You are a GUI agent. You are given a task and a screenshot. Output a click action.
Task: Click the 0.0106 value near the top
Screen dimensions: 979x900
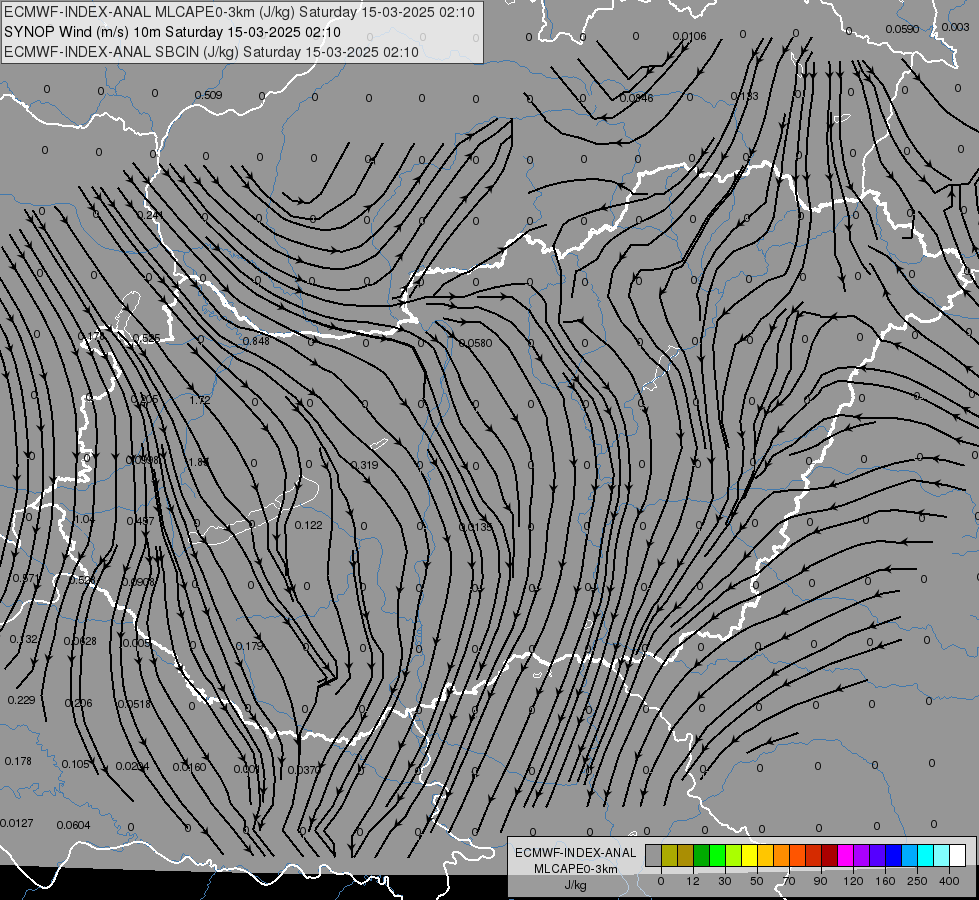point(689,36)
